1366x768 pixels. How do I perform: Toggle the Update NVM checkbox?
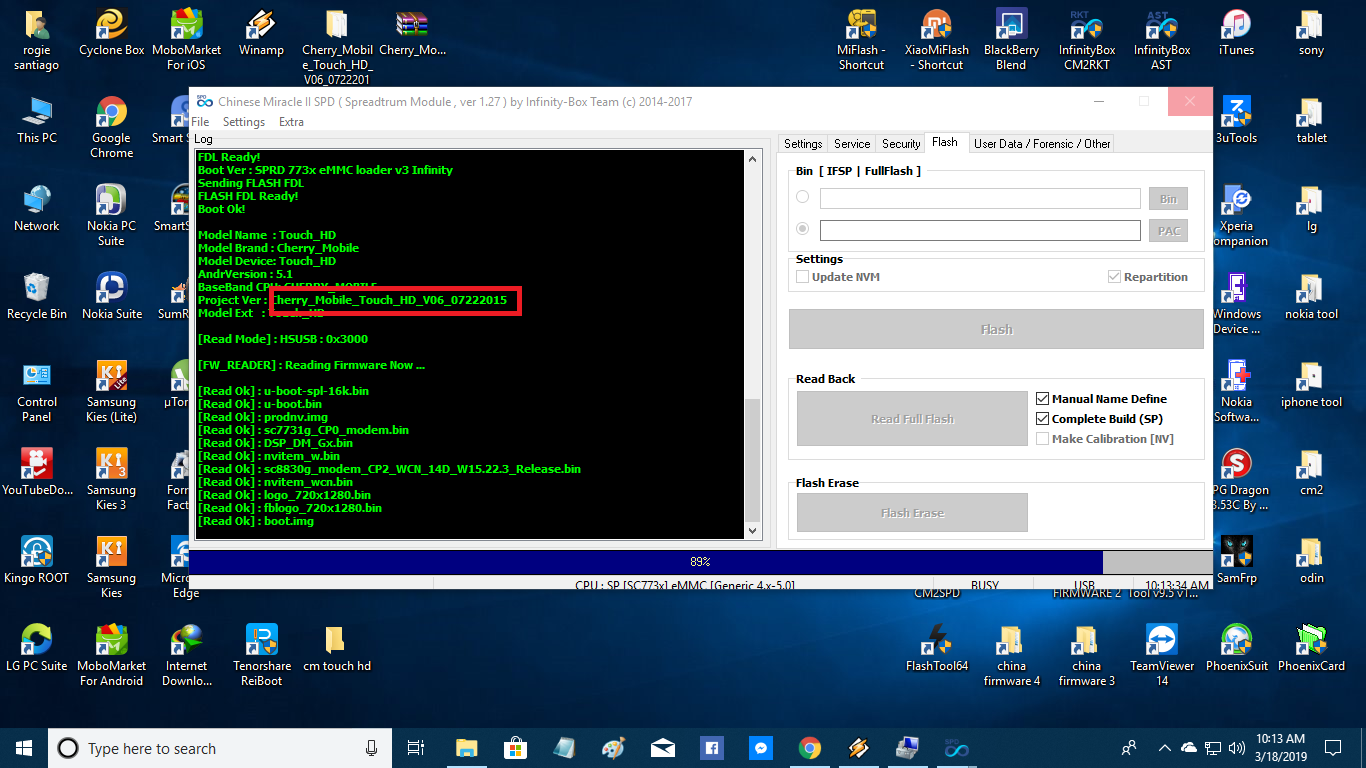click(x=802, y=277)
